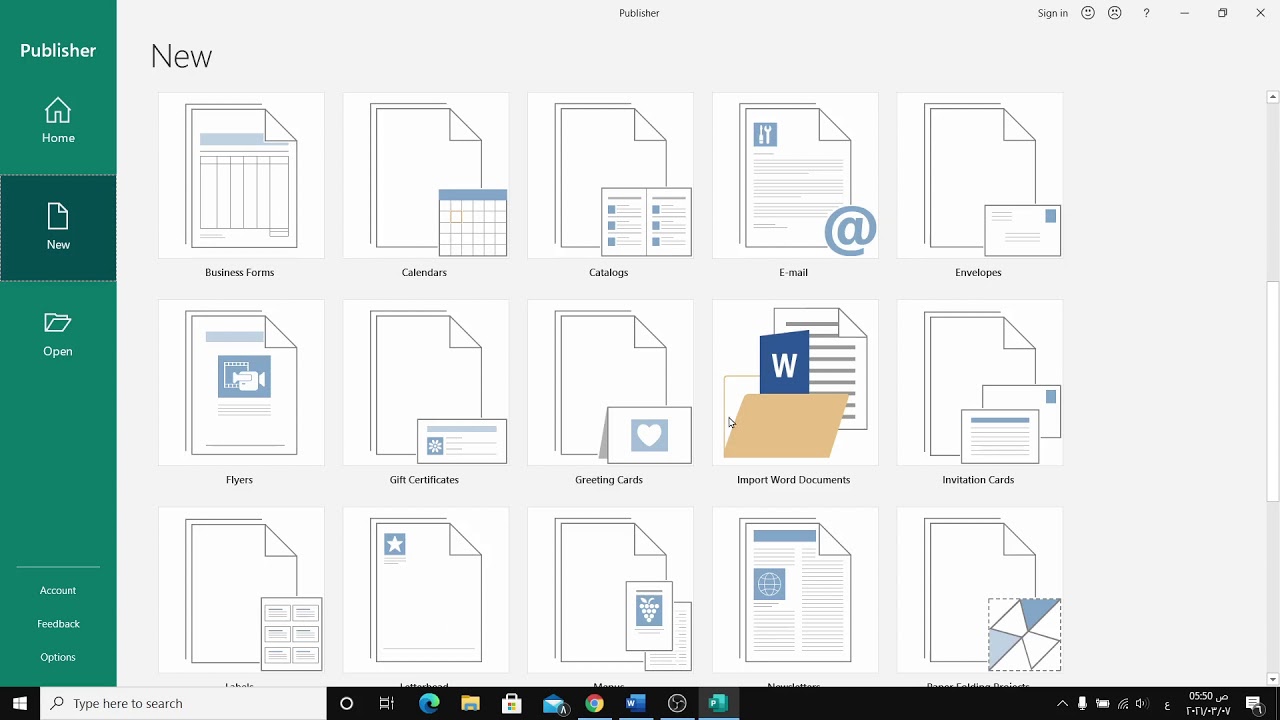
Task: Send a smile feedback icon
Action: (x=1088, y=13)
